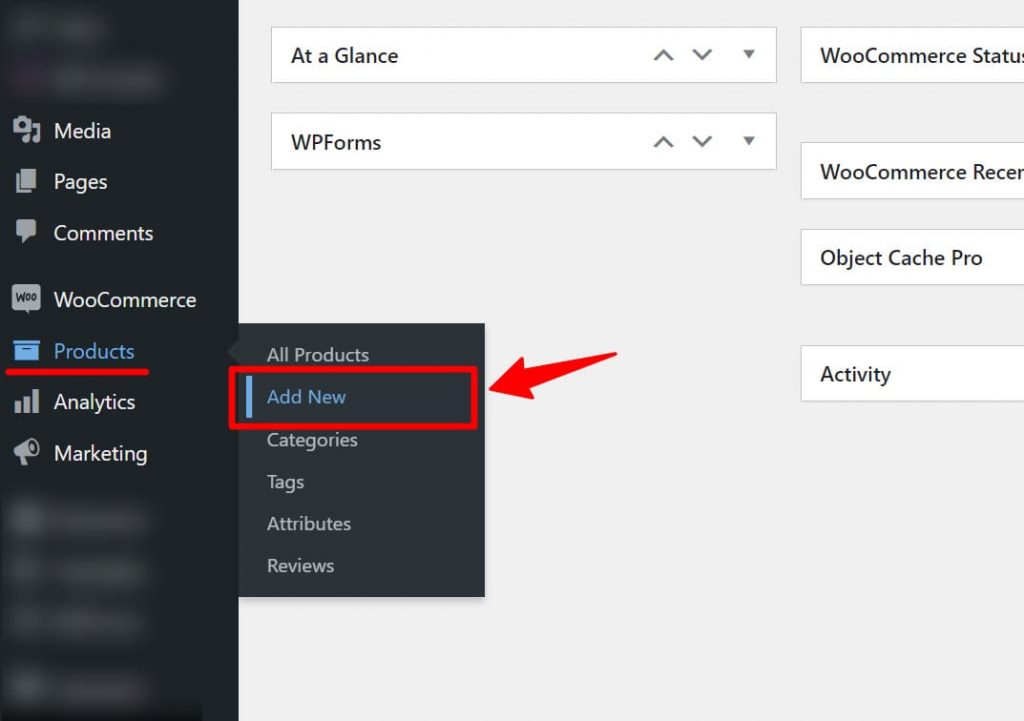Move the WPForms widget up
The image size is (1024, 721).
tap(664, 142)
